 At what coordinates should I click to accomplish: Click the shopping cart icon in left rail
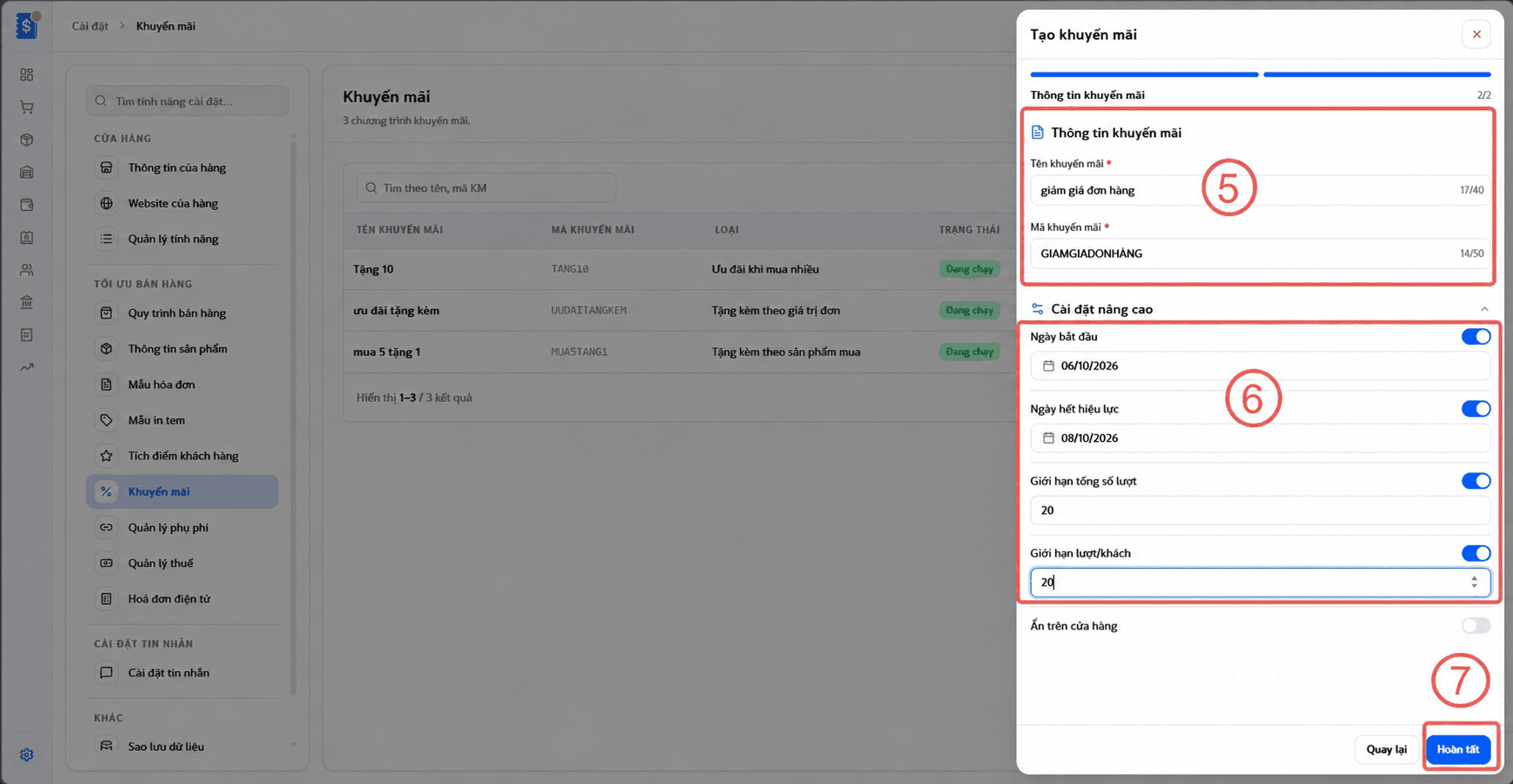tap(27, 108)
